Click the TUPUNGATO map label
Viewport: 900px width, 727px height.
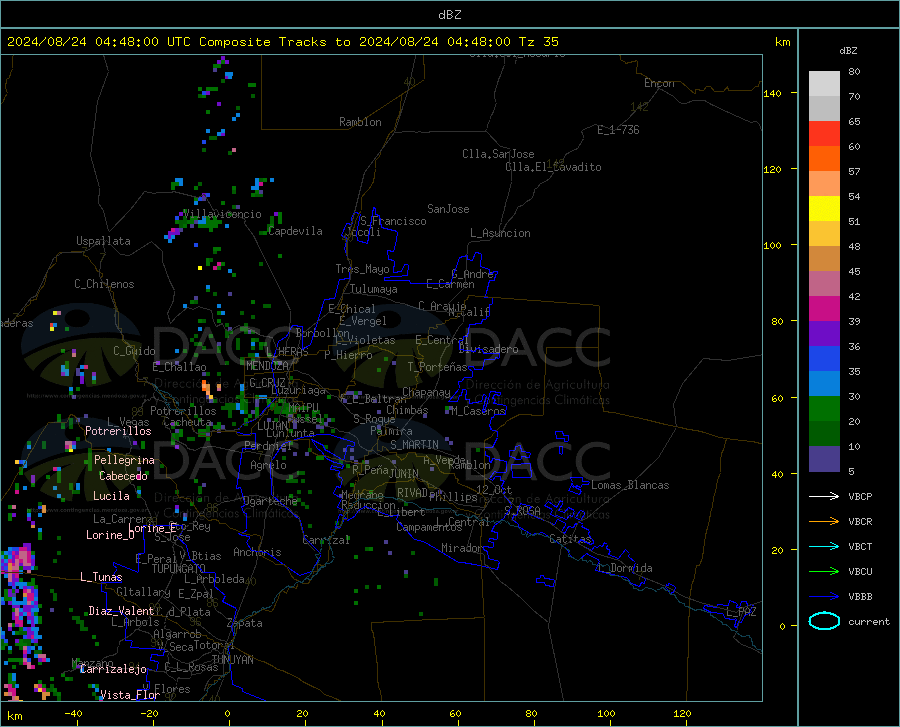[x=179, y=569]
